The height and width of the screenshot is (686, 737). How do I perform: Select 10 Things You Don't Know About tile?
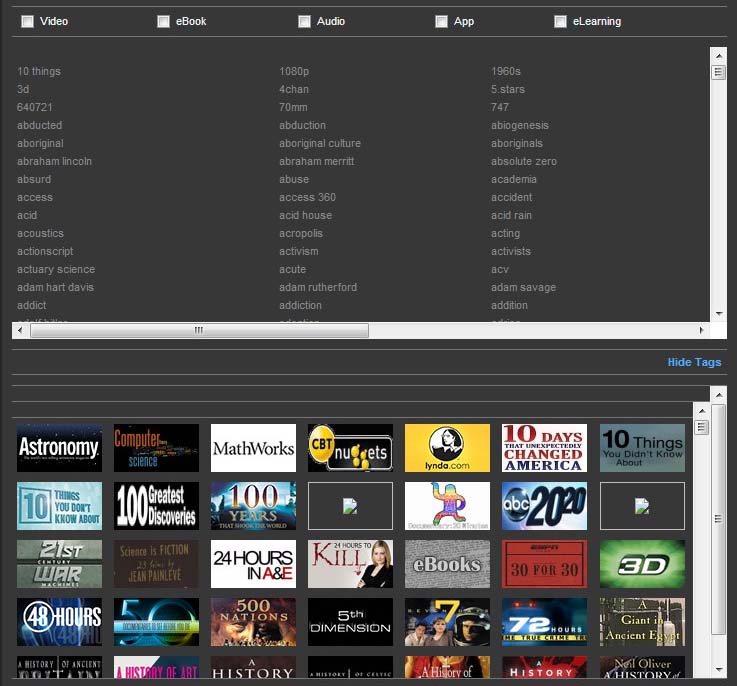click(59, 506)
